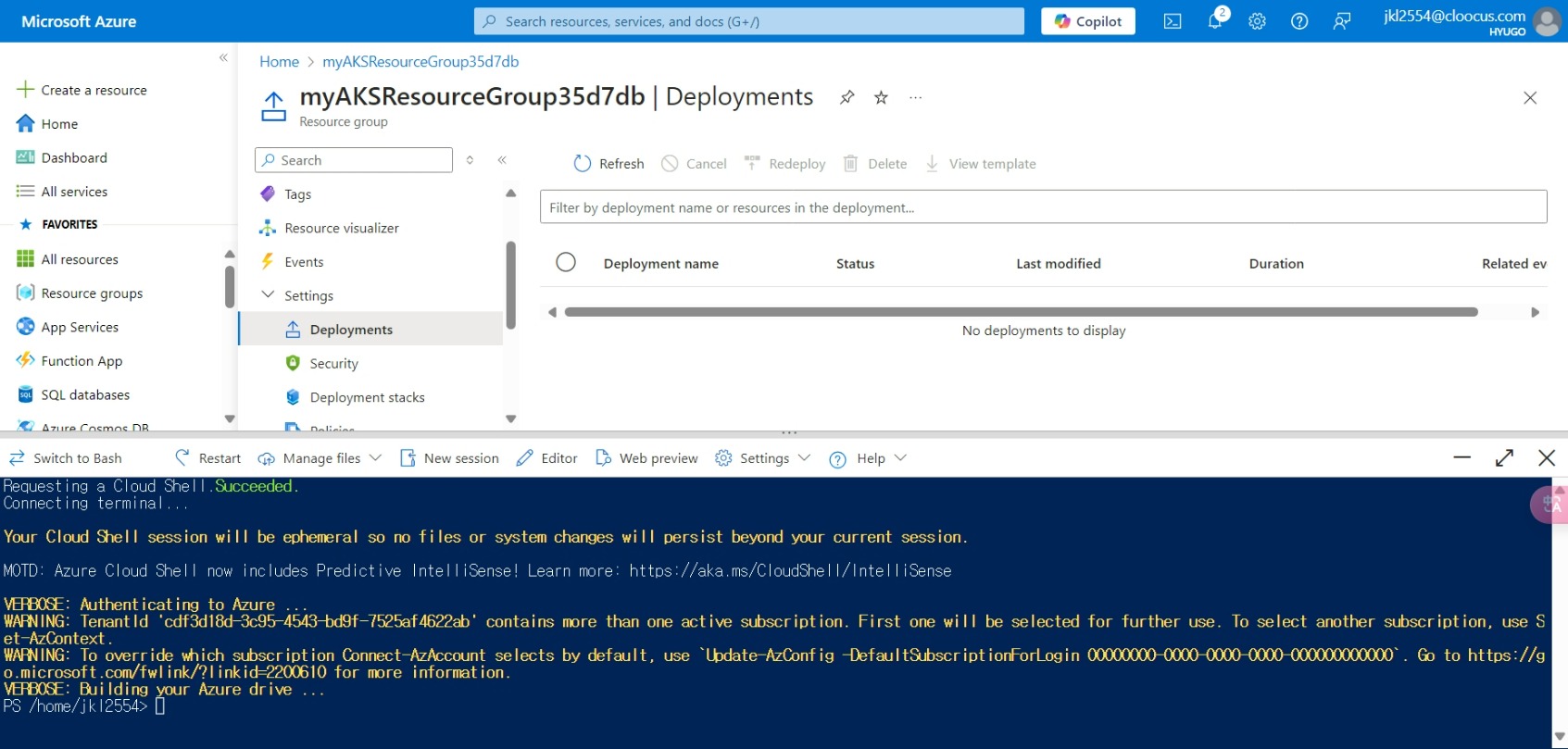Click the SQL databases icon

26,394
